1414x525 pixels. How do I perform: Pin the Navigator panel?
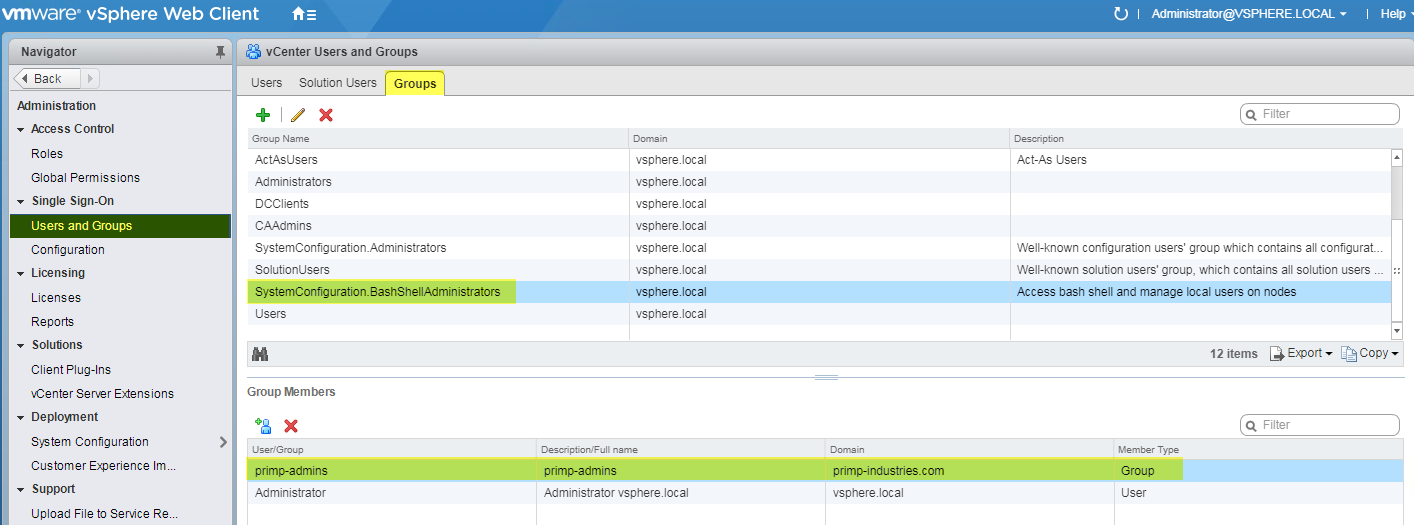(220, 52)
